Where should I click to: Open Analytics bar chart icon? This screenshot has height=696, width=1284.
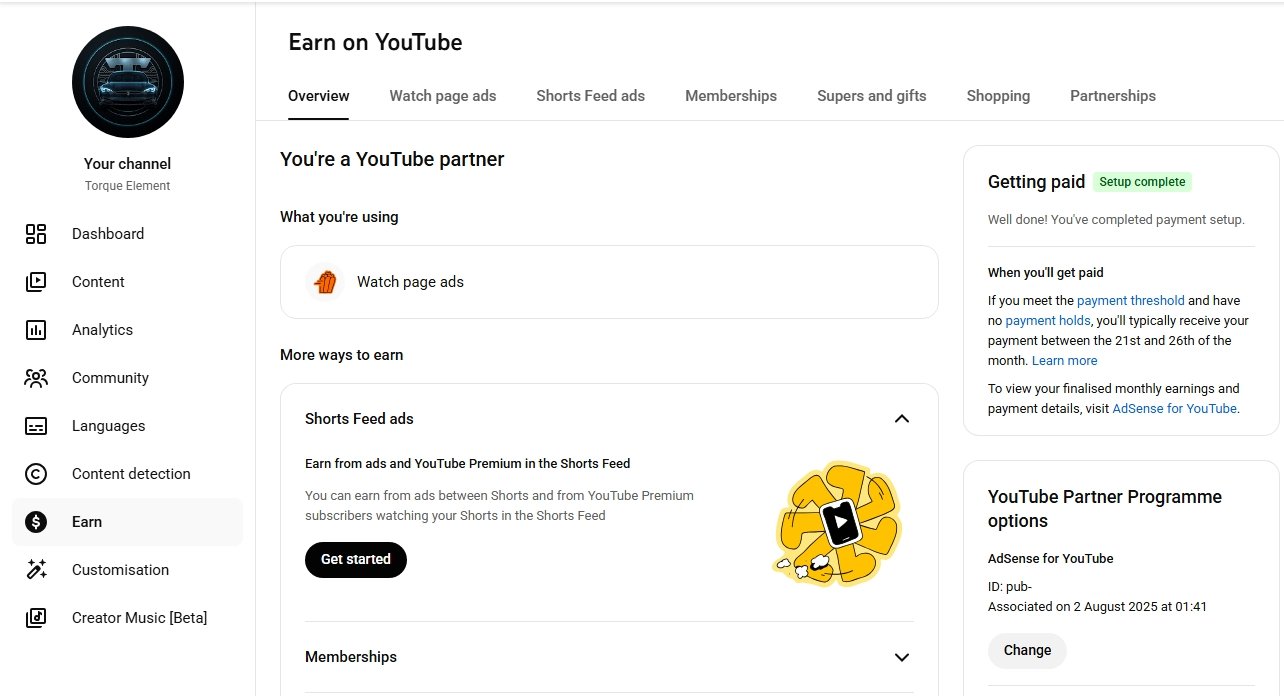[x=36, y=330]
